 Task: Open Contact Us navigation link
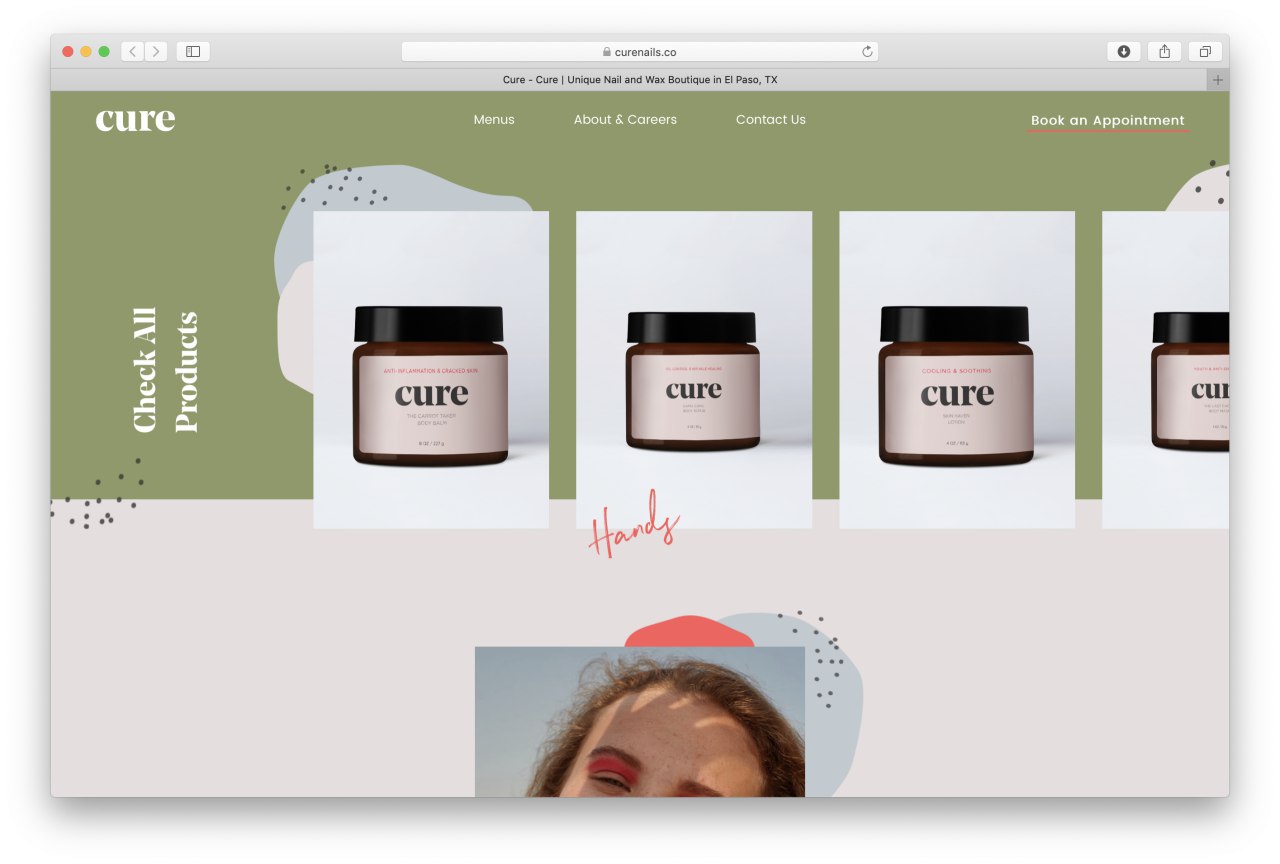(x=771, y=120)
